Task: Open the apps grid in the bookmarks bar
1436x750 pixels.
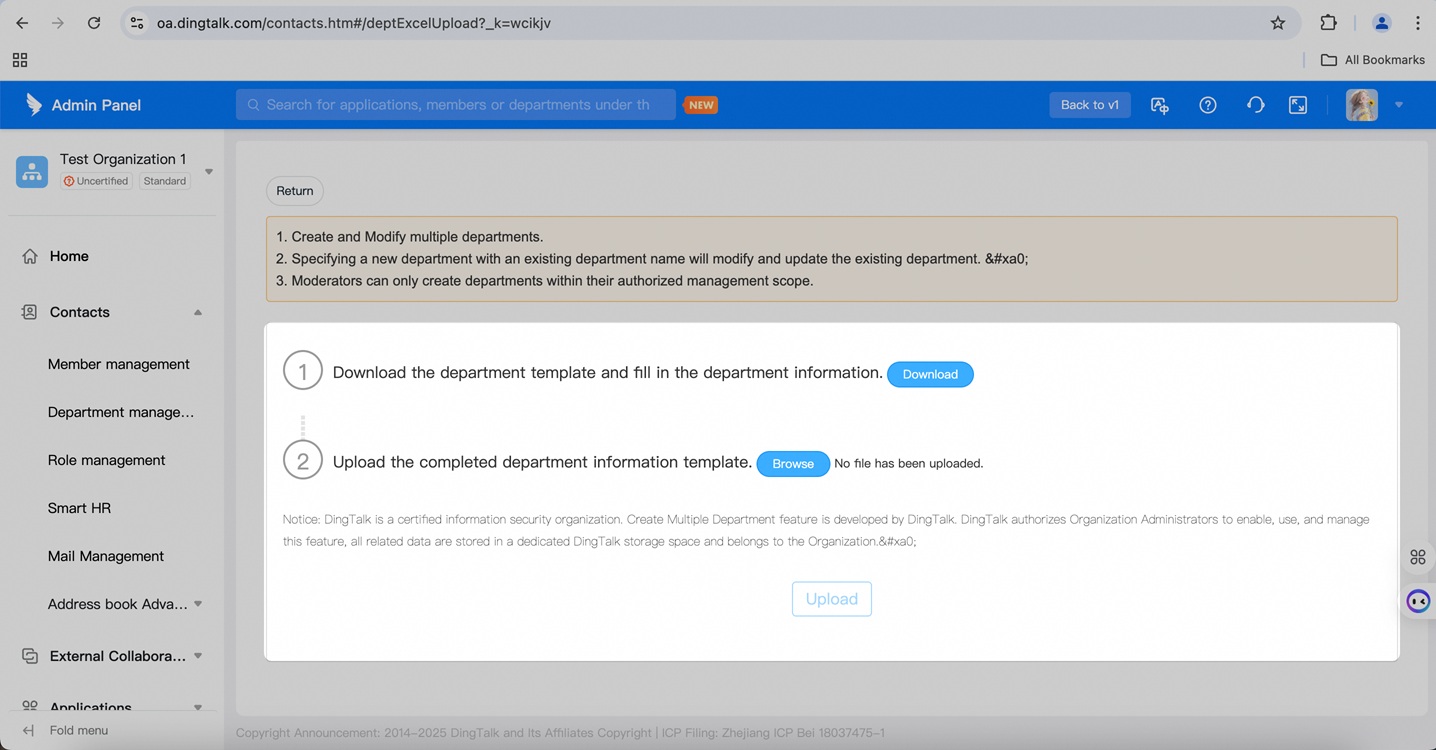Action: pos(20,60)
